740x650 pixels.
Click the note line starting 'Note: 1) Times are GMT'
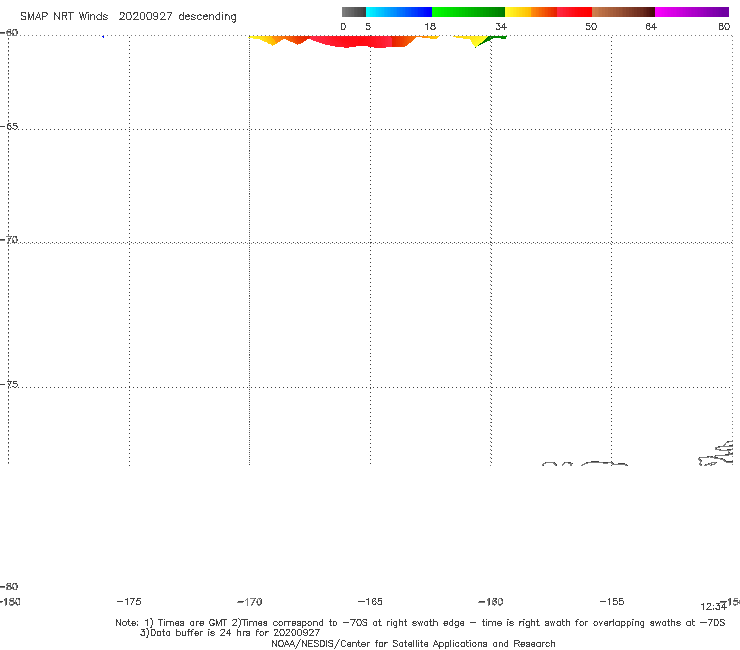(x=420, y=623)
